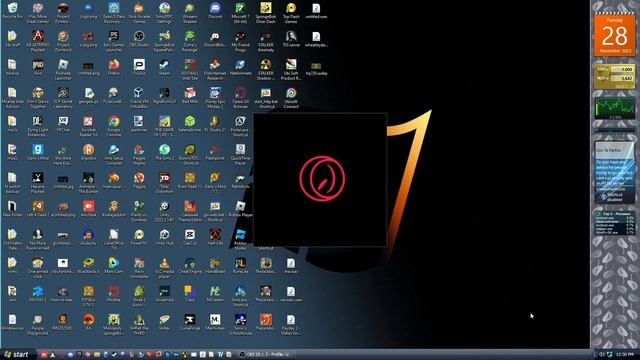Select the People Playground icon
Viewport: 640px width, 360px height.
click(38, 324)
